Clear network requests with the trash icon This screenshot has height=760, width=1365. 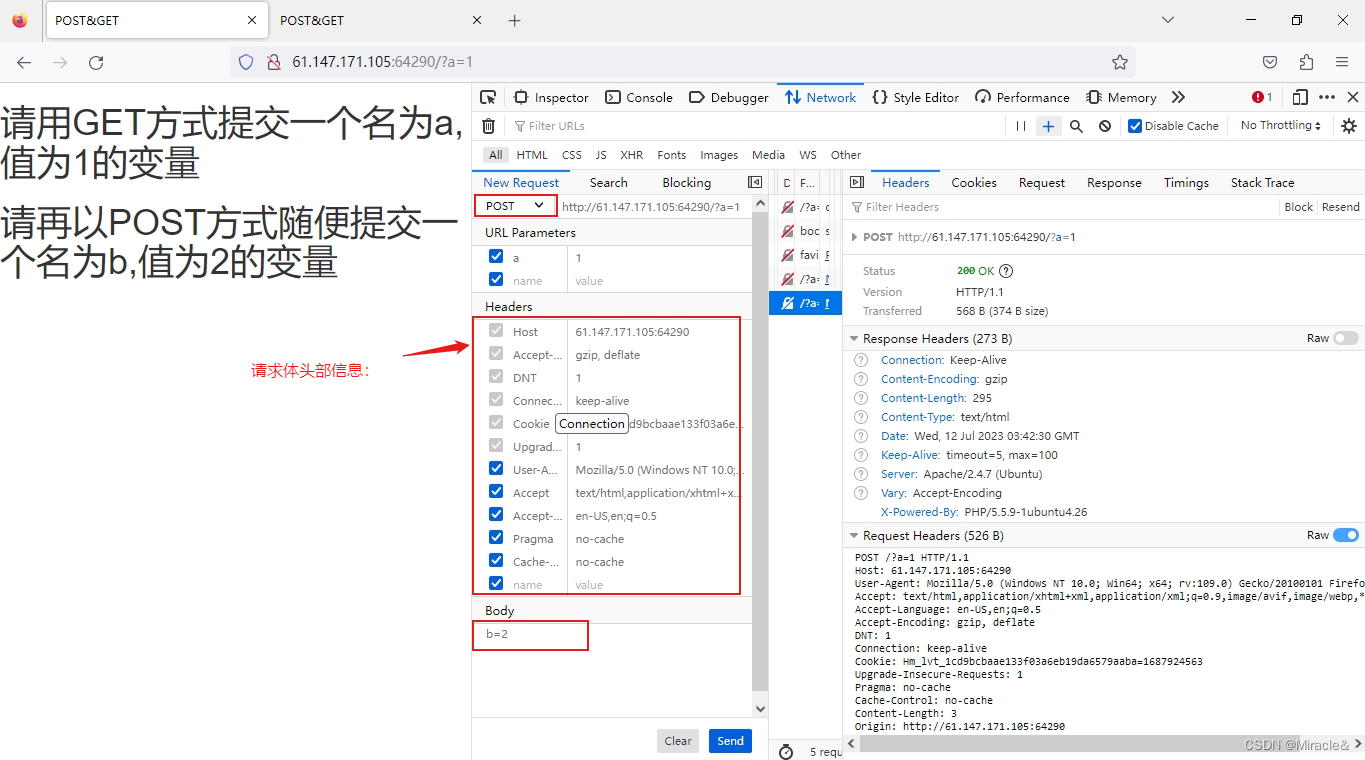click(488, 125)
